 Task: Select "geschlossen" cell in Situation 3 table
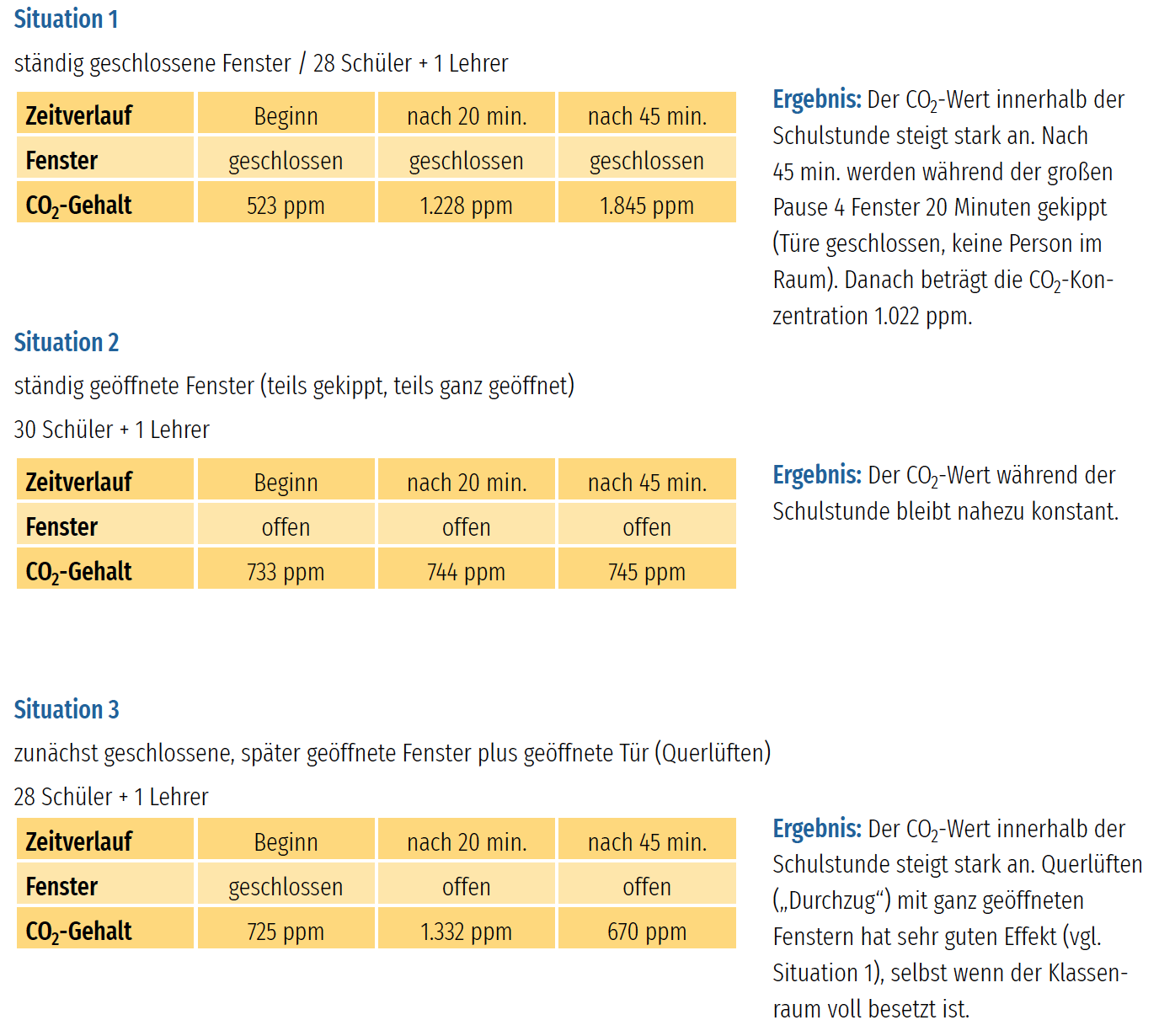(286, 887)
